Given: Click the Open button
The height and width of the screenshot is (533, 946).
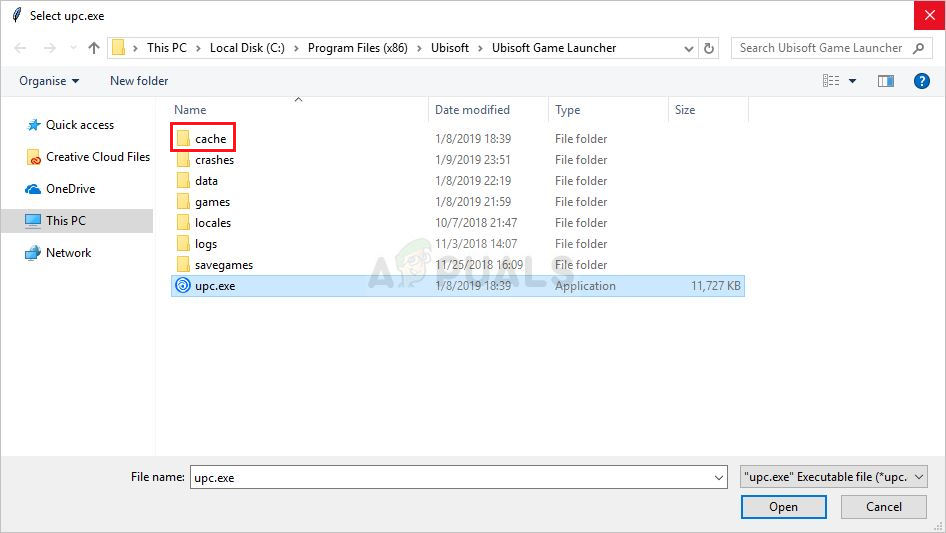Looking at the screenshot, I should pos(783,507).
